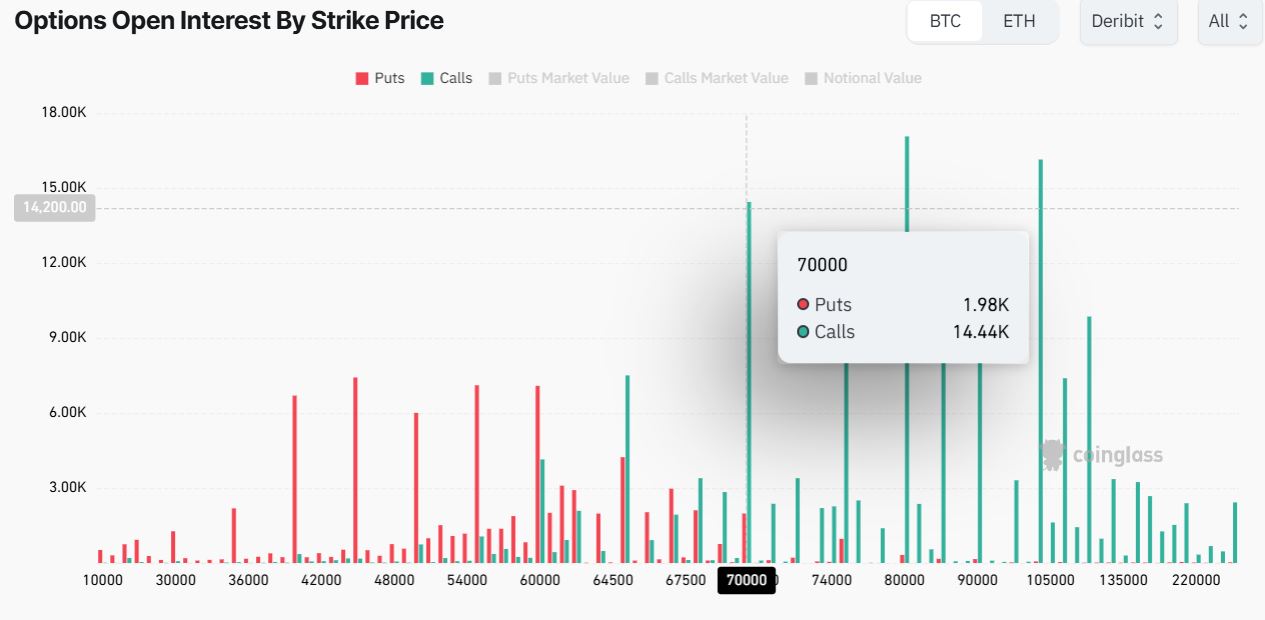
Task: Click the red puts dot in tooltip
Action: pyautogui.click(x=803, y=305)
